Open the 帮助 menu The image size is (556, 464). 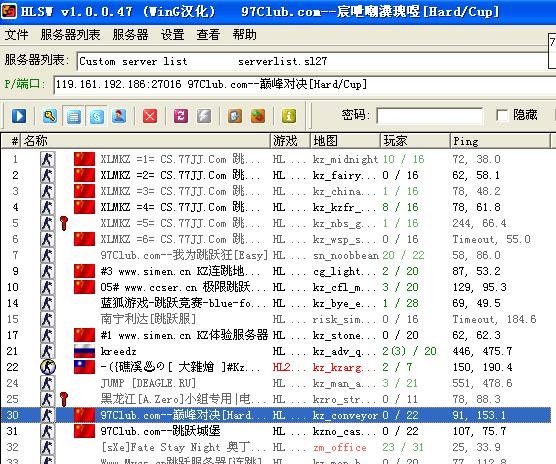pyautogui.click(x=245, y=35)
